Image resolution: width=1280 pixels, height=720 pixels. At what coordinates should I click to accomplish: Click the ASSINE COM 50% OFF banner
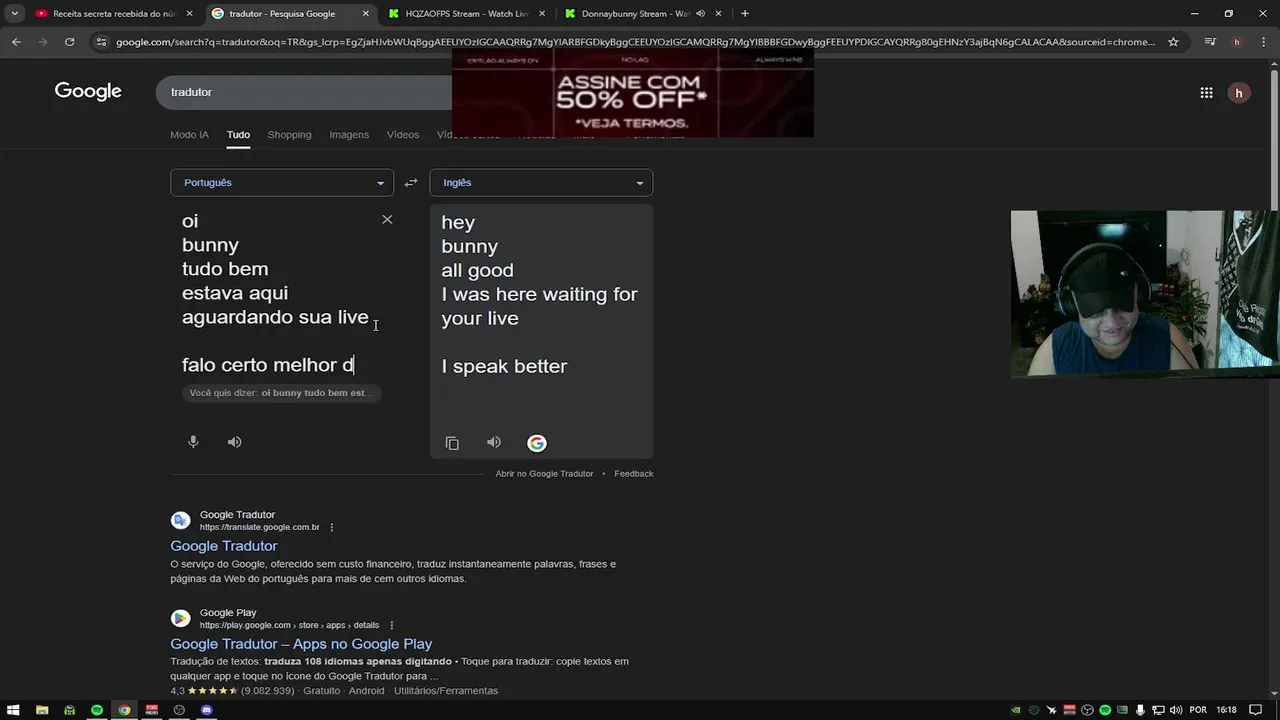coord(632,93)
